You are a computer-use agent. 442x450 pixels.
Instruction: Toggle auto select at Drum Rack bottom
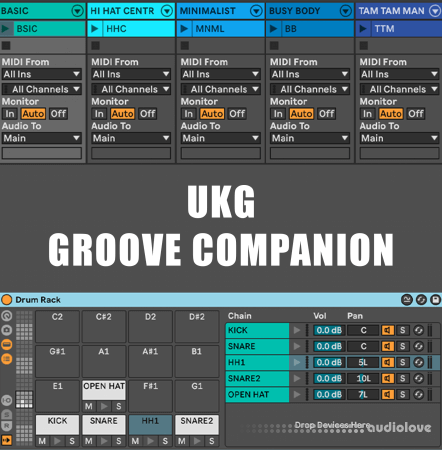(x=7, y=440)
